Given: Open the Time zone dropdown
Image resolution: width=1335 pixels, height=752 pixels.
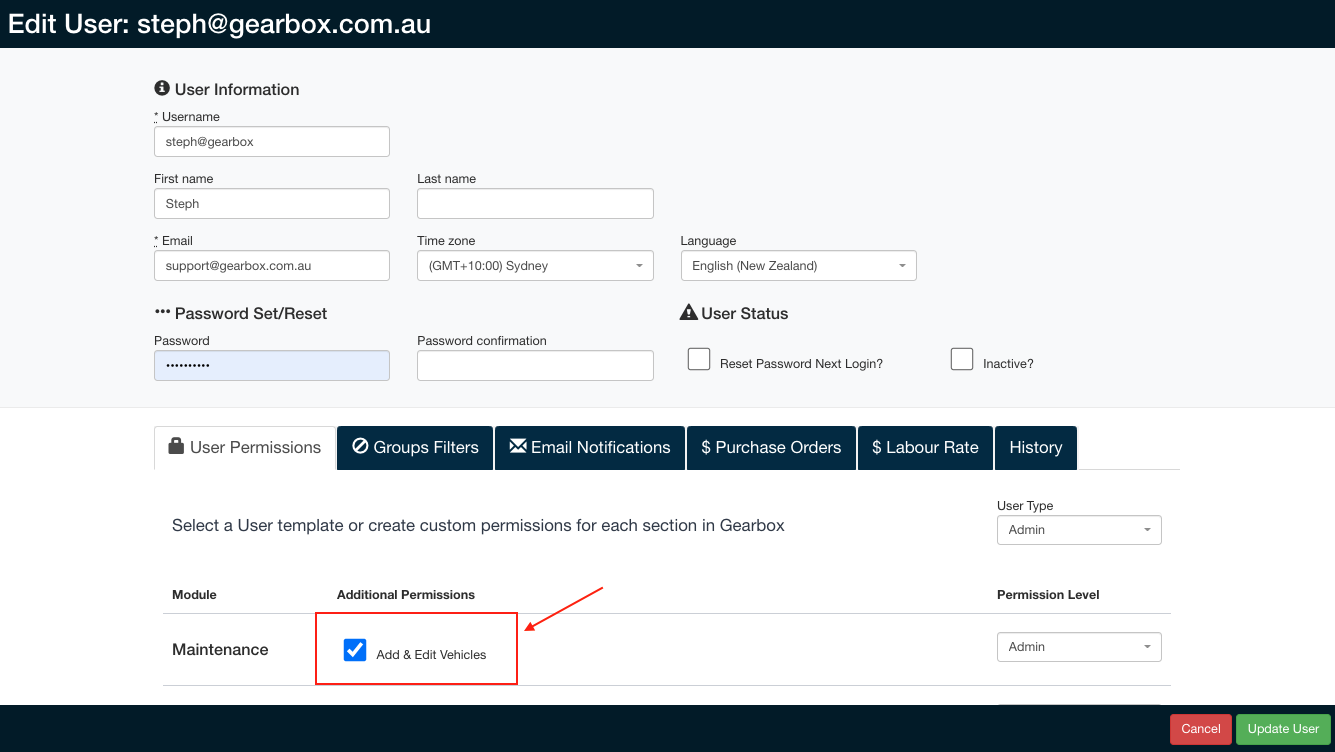Looking at the screenshot, I should coord(535,266).
